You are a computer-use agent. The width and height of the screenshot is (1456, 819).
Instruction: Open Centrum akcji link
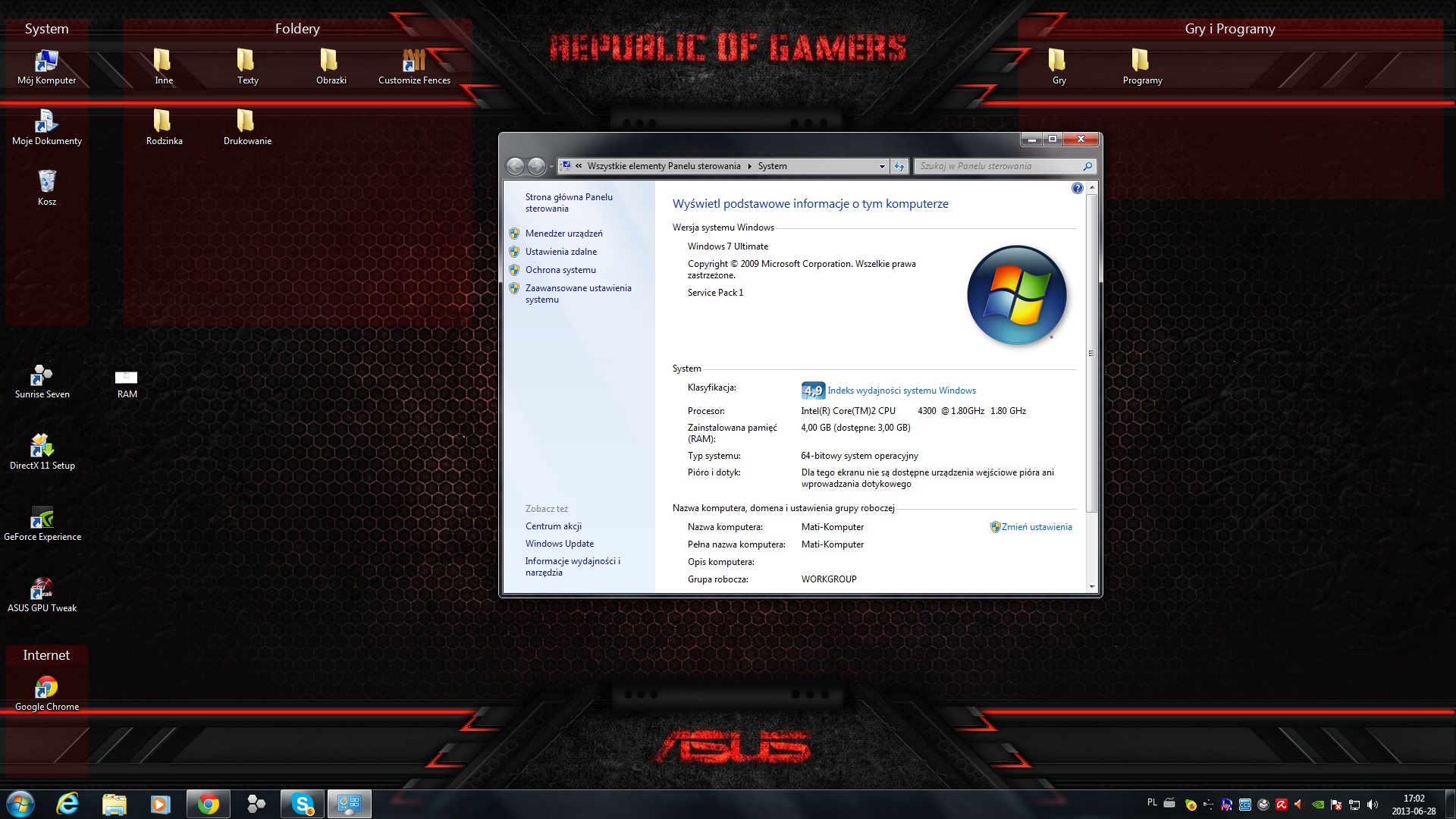click(x=553, y=526)
